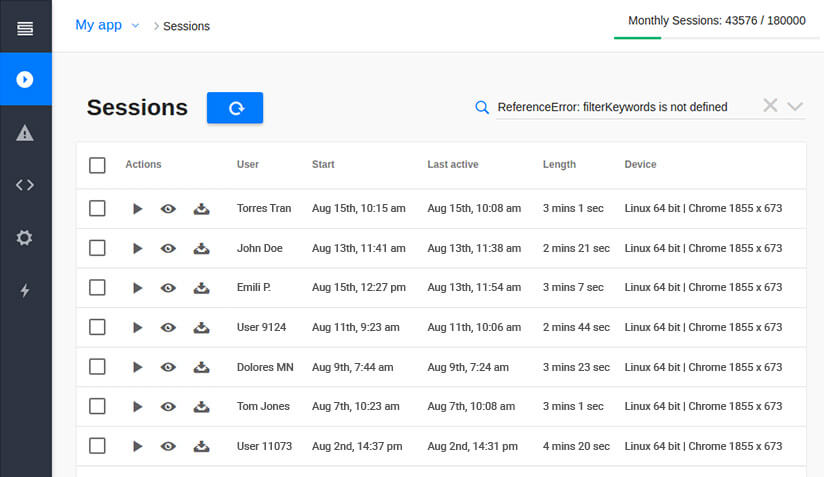Toggle the select-all checkbox in table header
This screenshot has height=477, width=824.
(97, 165)
